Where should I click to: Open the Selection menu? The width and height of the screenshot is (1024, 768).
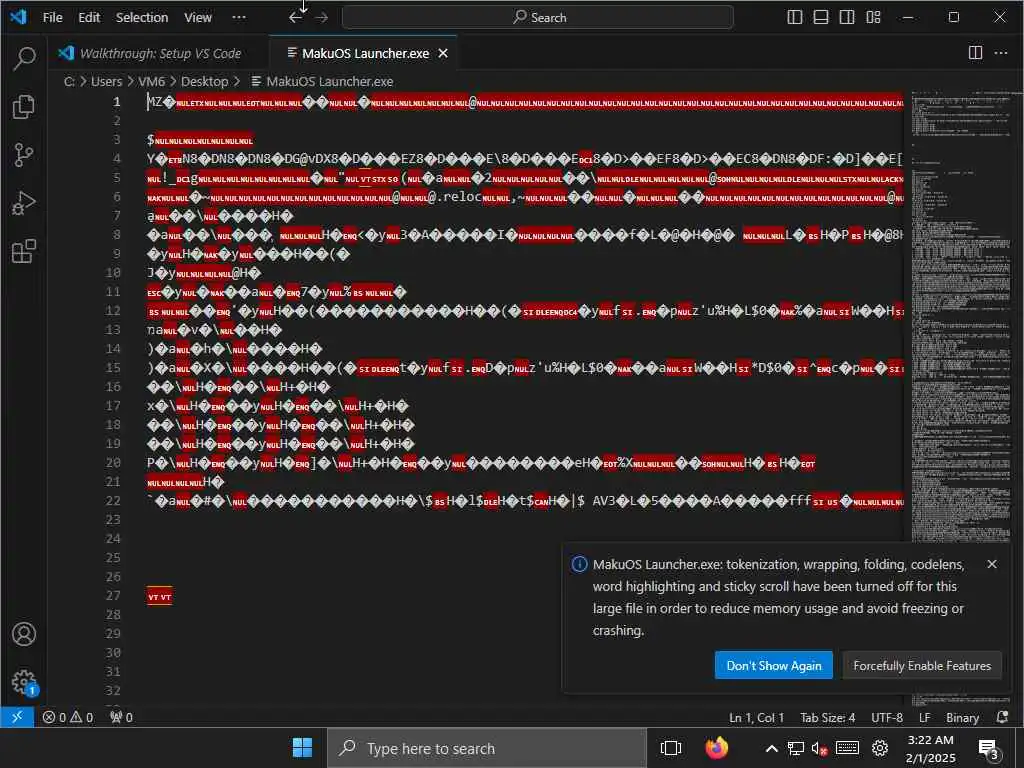click(x=142, y=18)
